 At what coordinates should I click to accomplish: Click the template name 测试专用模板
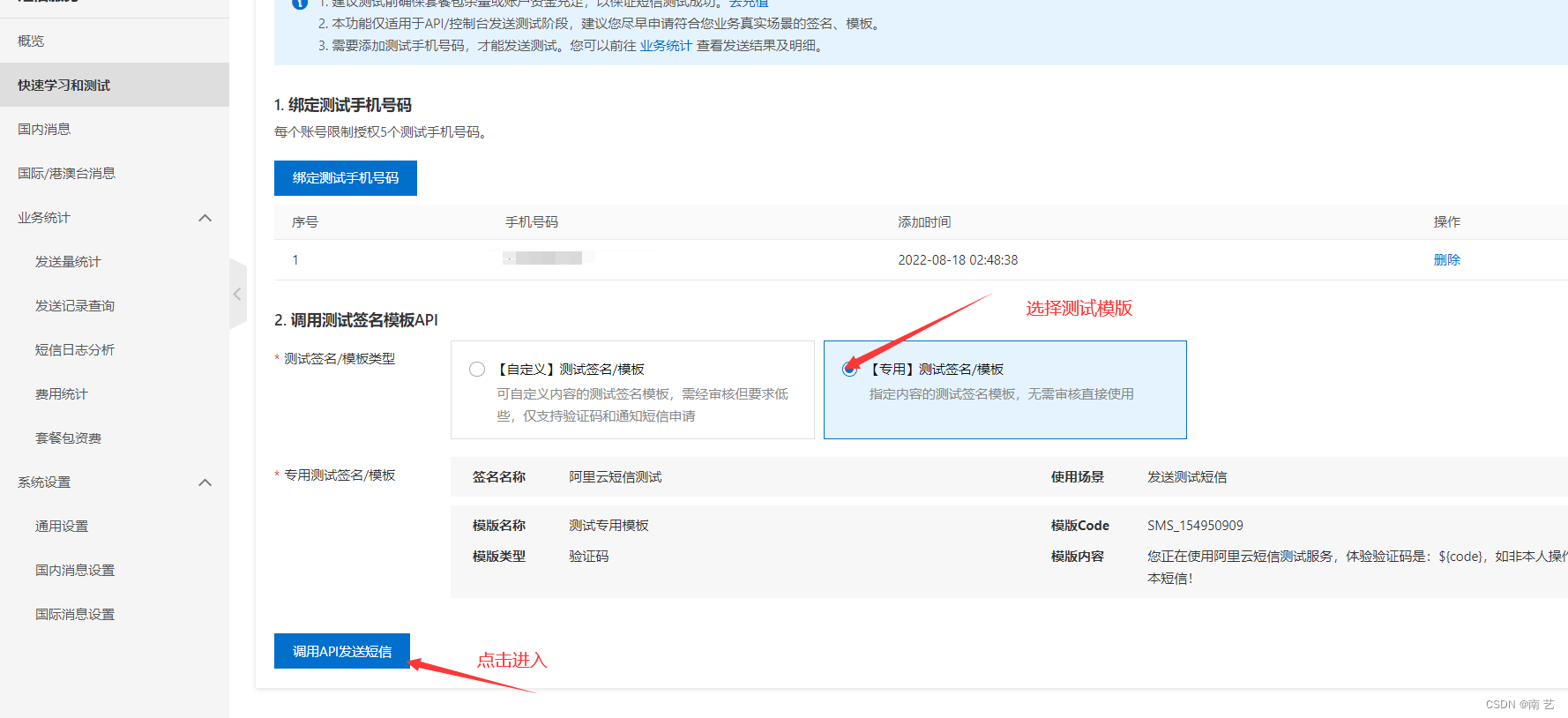[609, 526]
